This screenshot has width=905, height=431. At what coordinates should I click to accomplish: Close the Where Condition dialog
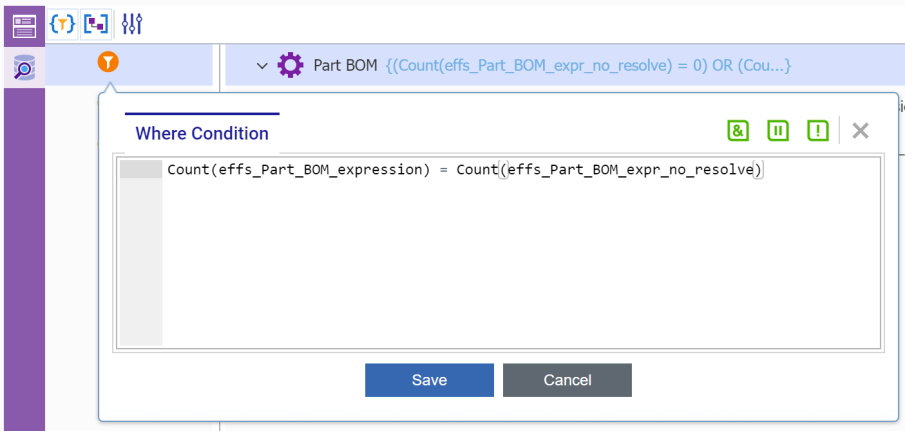860,131
